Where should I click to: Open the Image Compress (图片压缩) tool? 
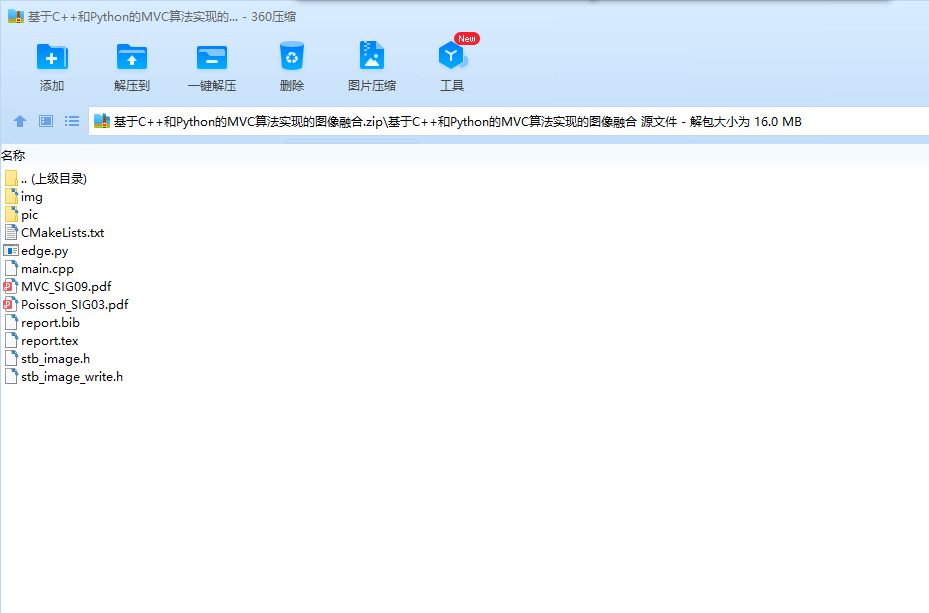point(371,57)
